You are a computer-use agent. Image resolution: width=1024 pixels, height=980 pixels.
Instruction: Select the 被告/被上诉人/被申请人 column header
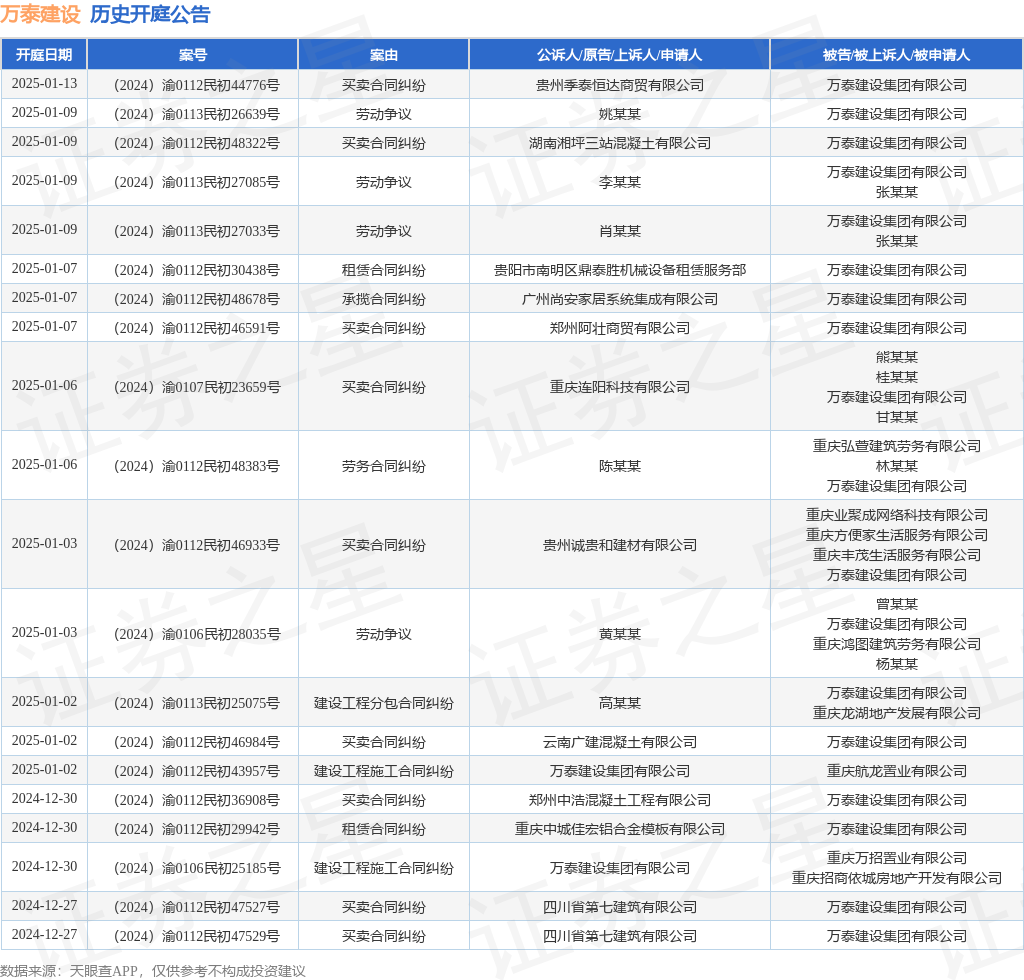tap(896, 55)
